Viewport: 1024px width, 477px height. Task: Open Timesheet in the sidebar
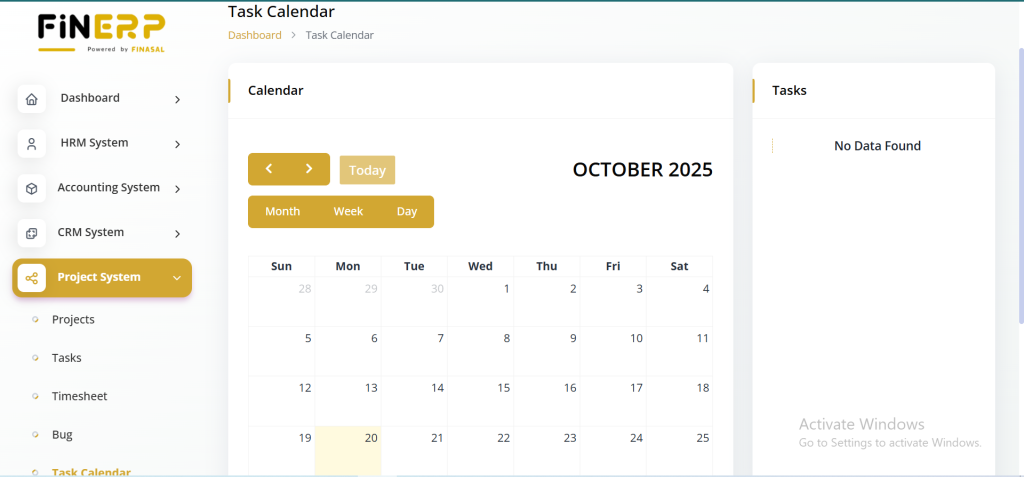pyautogui.click(x=79, y=396)
